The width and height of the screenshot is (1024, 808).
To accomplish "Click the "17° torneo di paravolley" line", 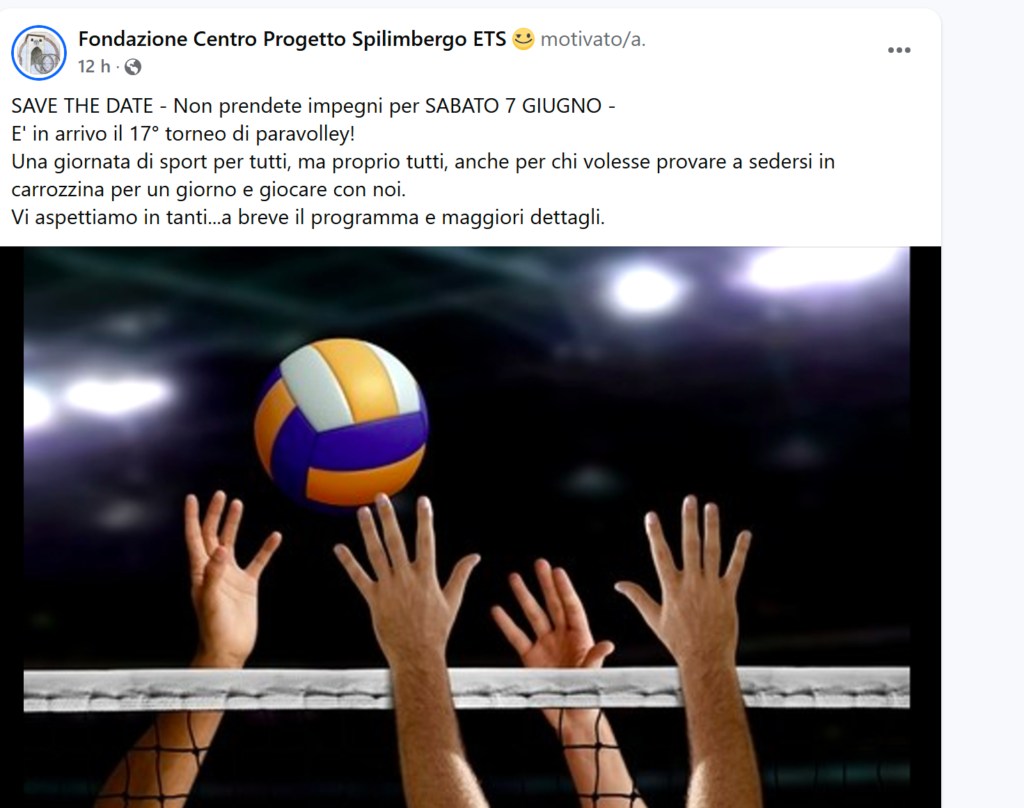I will (x=183, y=134).
